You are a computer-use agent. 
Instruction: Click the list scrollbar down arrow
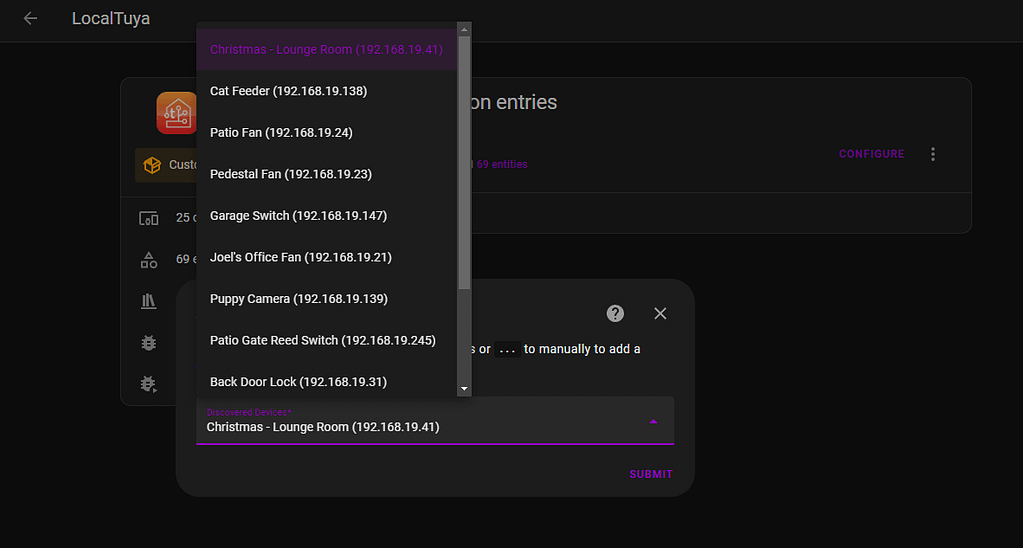pyautogui.click(x=464, y=388)
